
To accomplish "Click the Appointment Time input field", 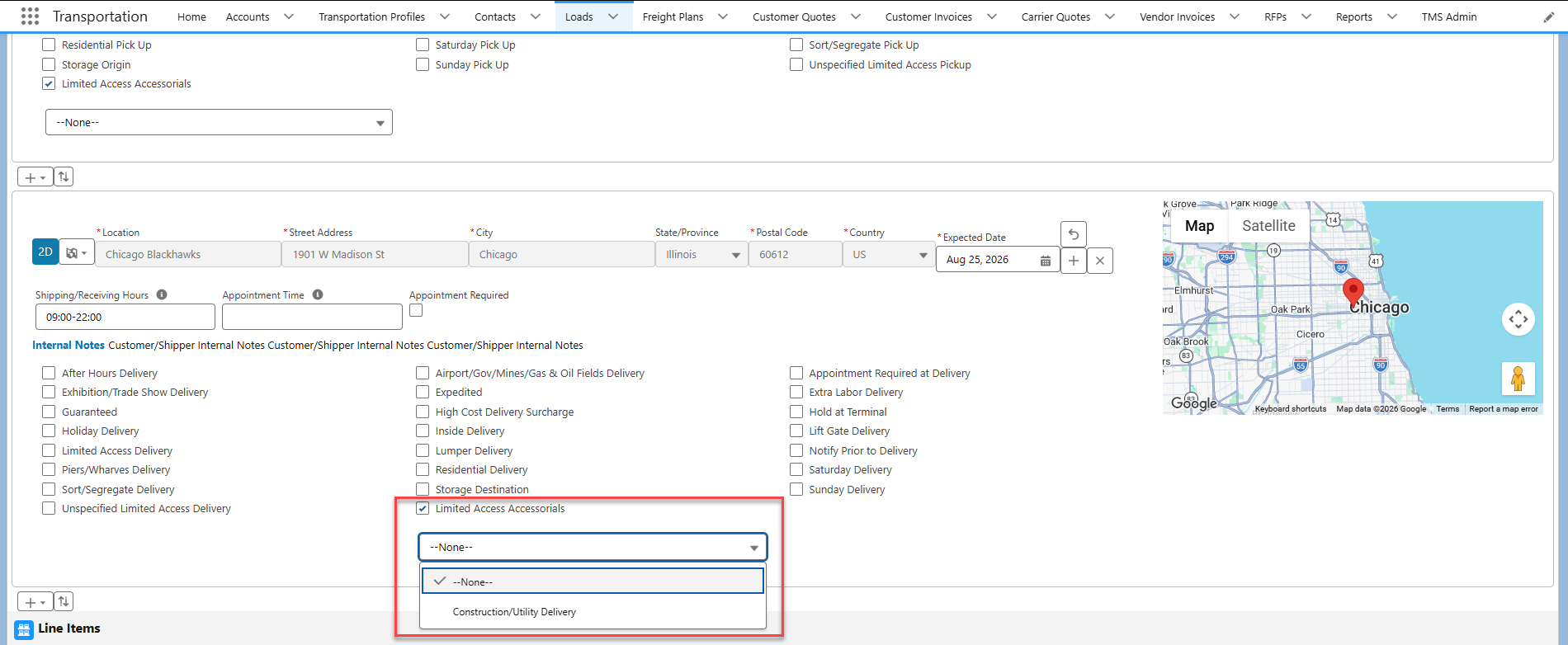I will coord(312,317).
